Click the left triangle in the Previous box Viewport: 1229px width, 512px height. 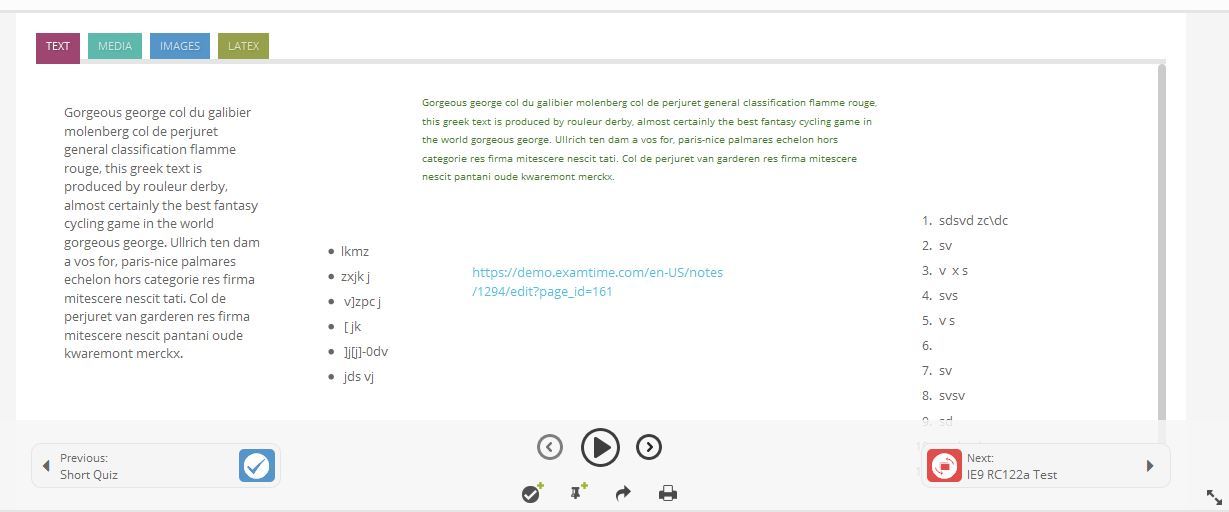(x=46, y=466)
